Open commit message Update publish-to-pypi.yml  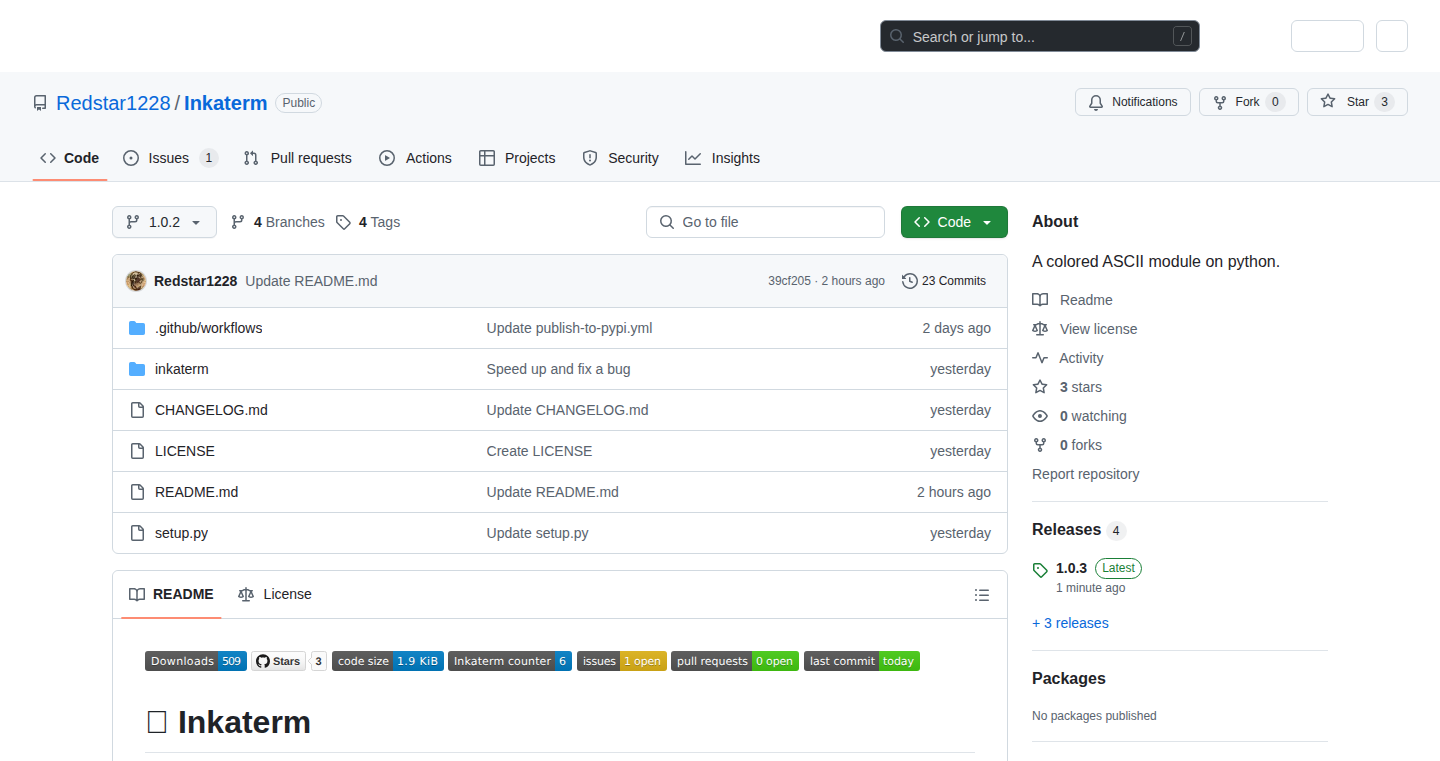point(569,328)
